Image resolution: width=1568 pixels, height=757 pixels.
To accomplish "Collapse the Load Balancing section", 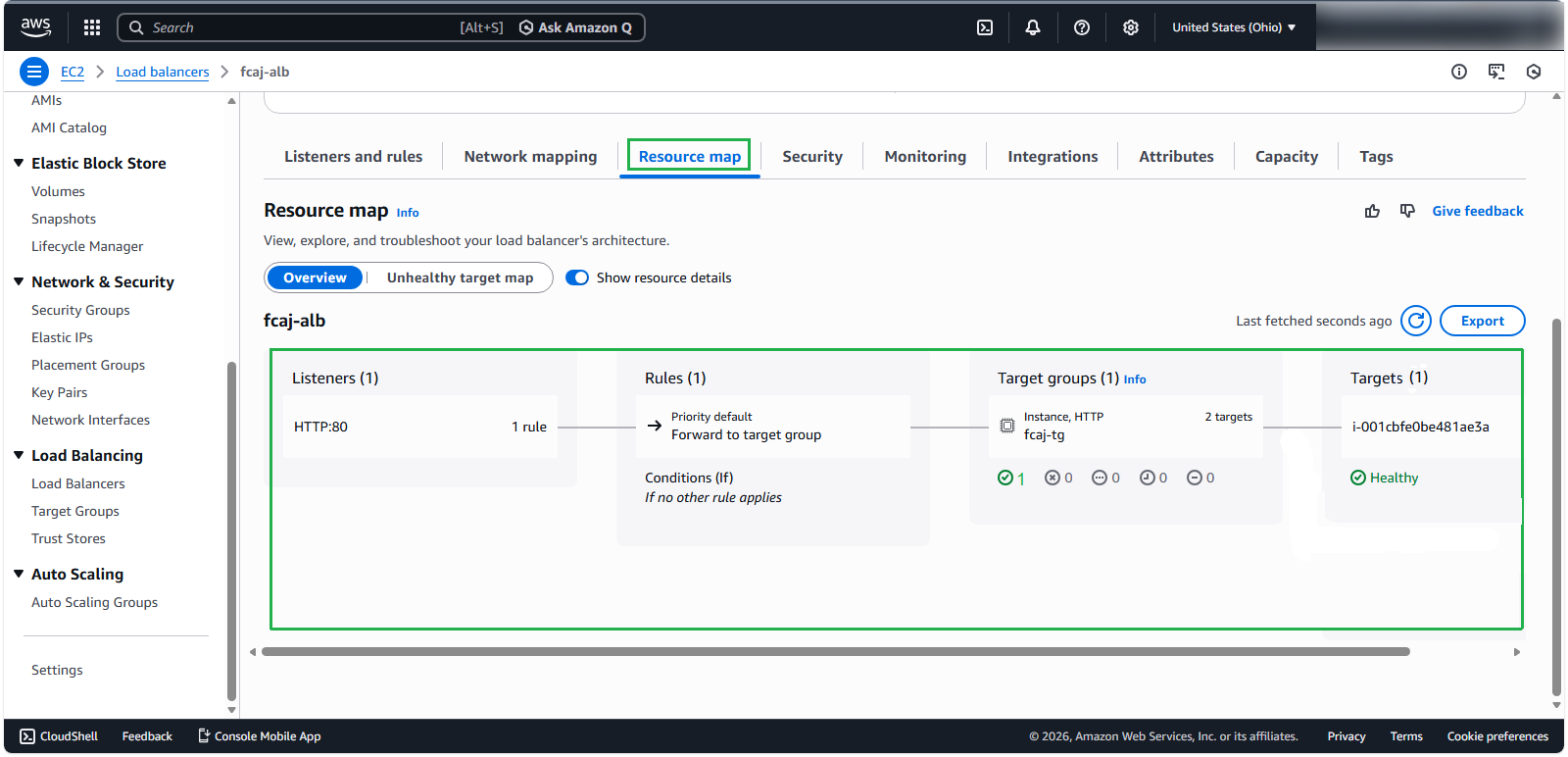I will pos(19,455).
